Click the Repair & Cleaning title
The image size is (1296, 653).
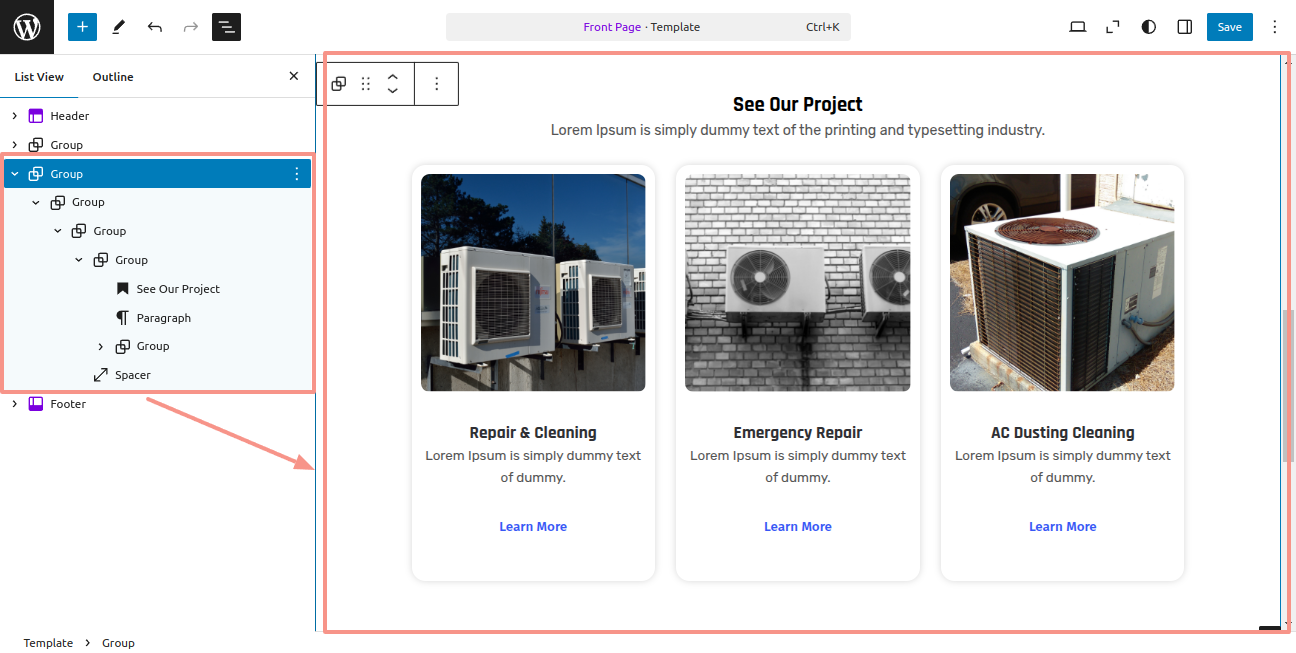tap(533, 433)
